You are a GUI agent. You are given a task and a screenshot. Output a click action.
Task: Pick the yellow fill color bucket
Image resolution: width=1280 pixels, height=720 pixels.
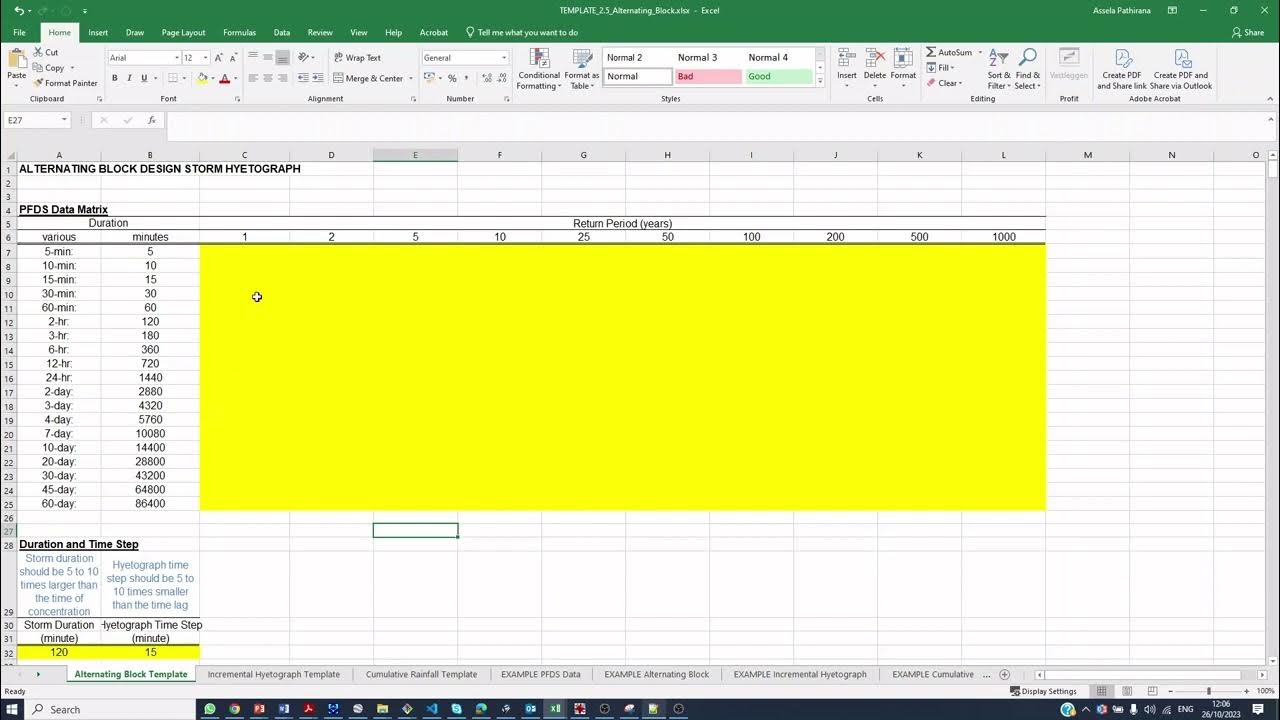pos(203,78)
